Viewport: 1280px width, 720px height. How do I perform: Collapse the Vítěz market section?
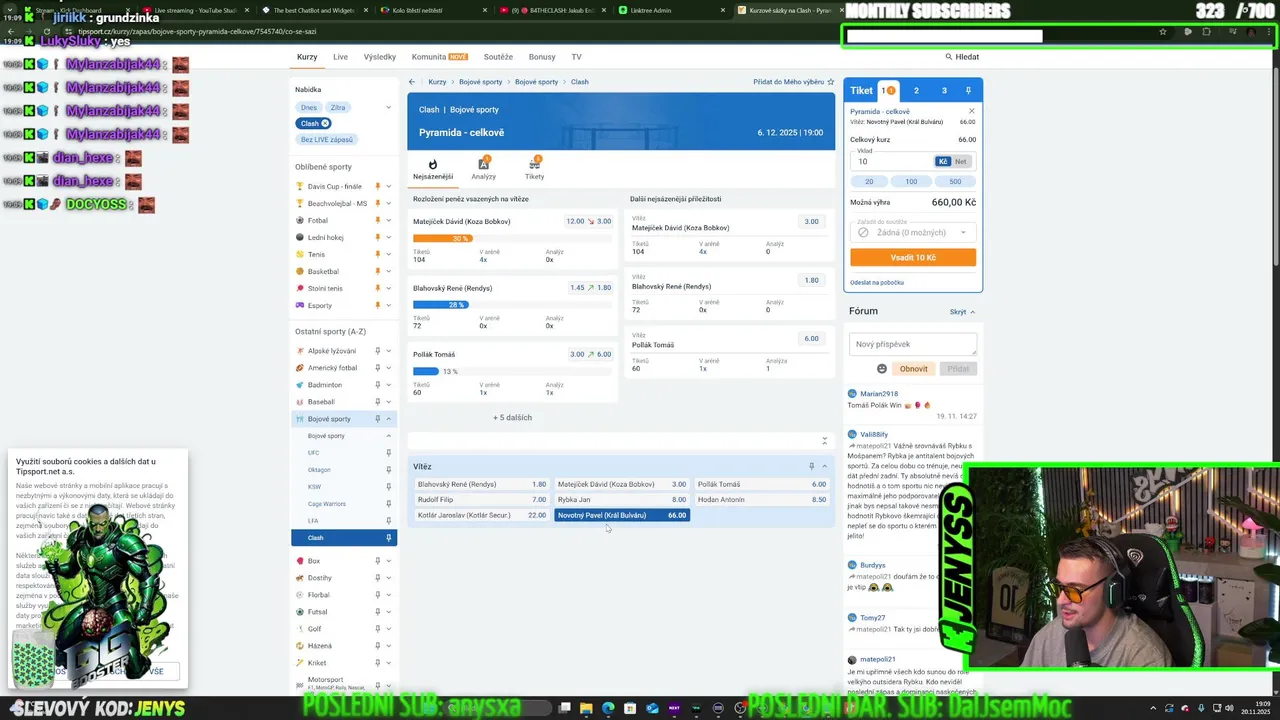coord(824,466)
